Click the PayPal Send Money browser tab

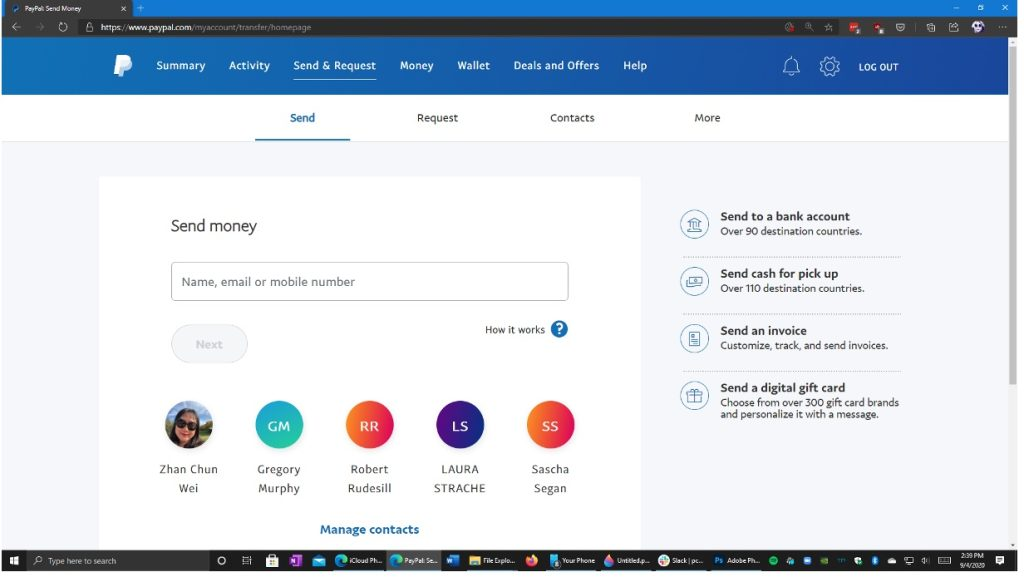[69, 8]
